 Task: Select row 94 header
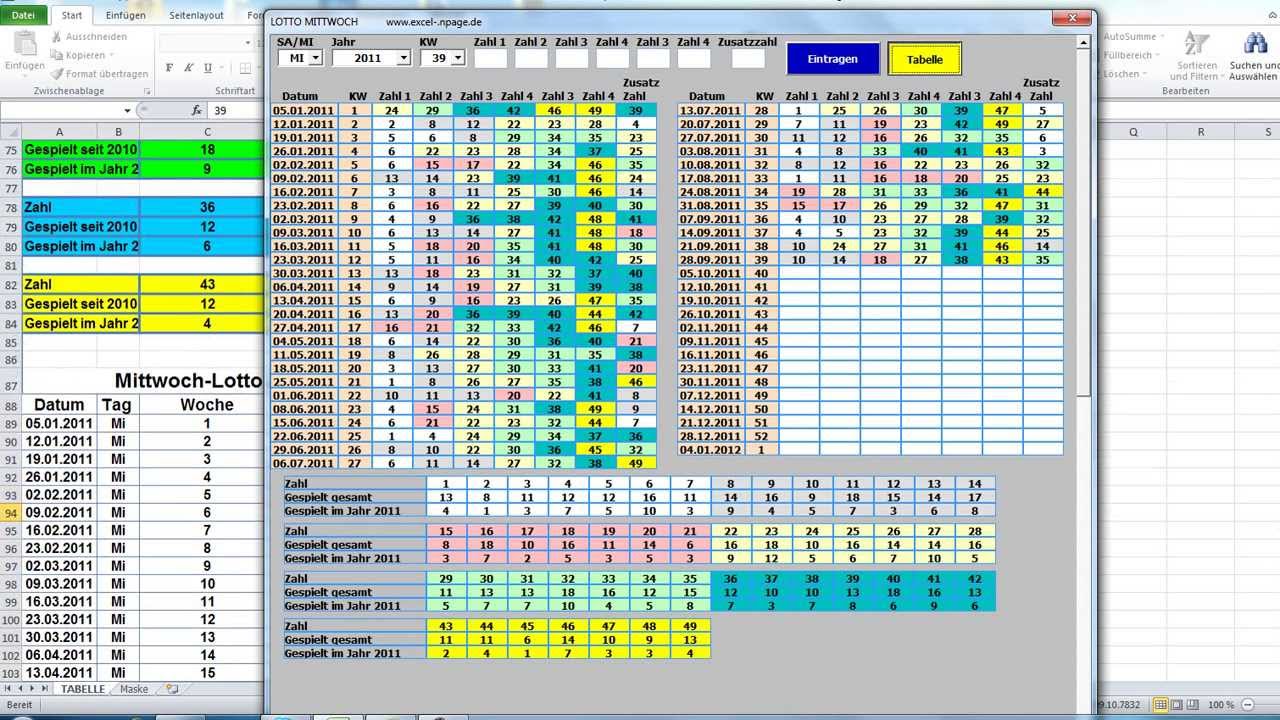(x=11, y=512)
